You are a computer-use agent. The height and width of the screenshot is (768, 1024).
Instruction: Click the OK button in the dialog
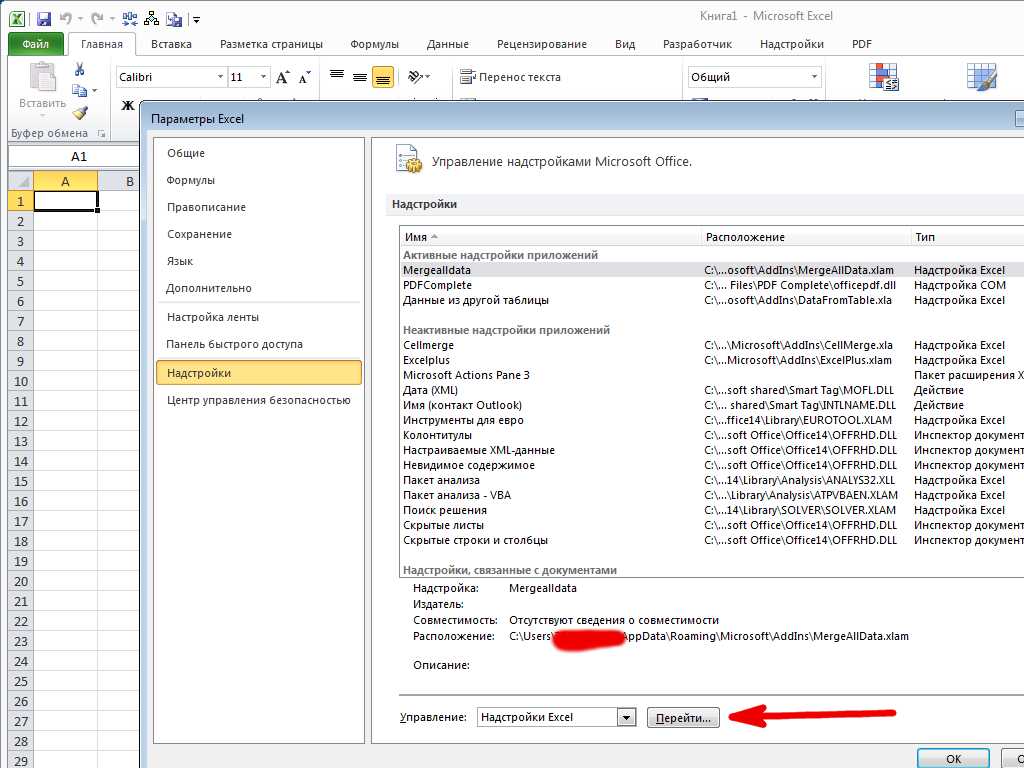coord(953,758)
